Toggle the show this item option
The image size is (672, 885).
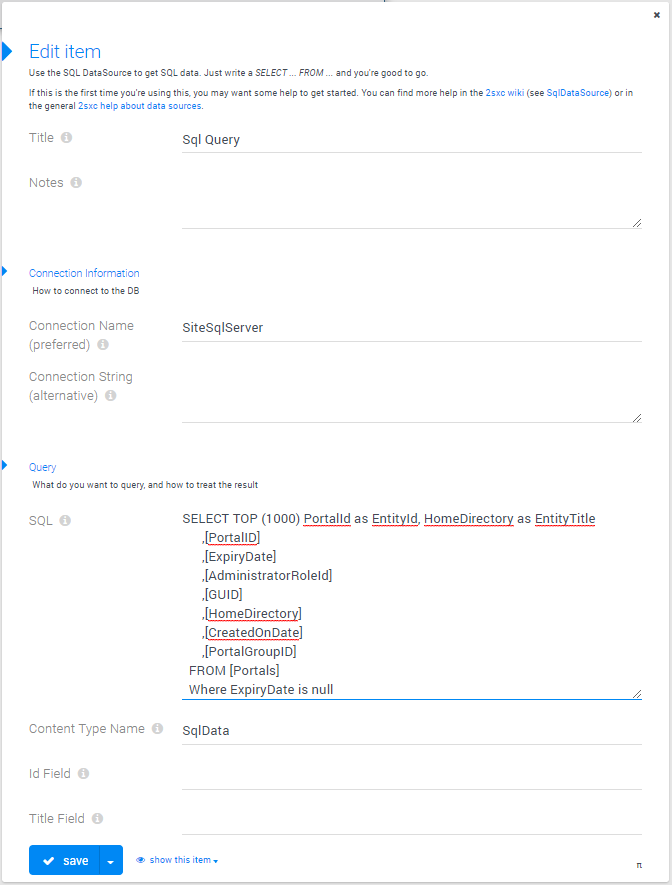pyautogui.click(x=177, y=860)
